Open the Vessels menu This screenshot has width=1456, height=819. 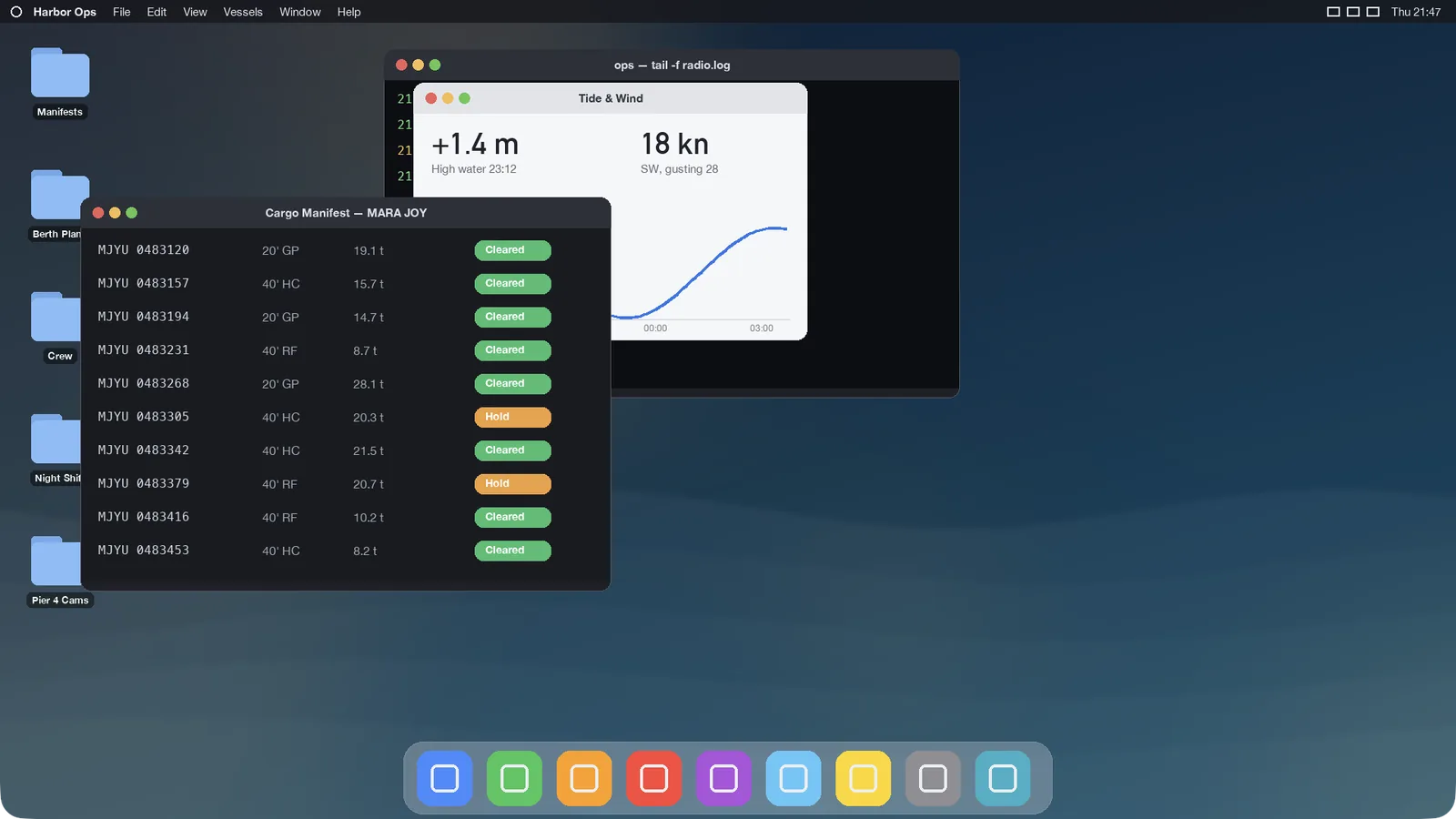(243, 12)
